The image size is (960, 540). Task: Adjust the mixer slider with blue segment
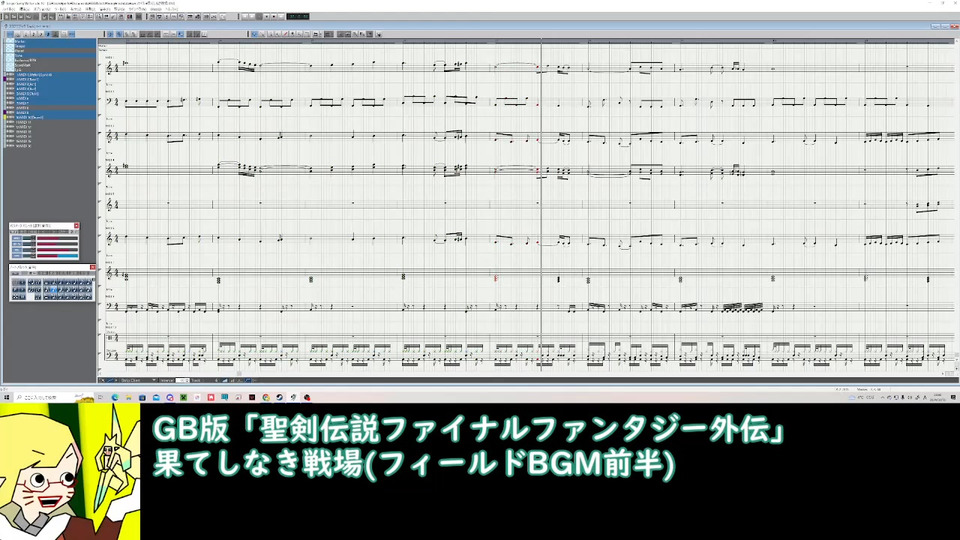click(x=58, y=256)
